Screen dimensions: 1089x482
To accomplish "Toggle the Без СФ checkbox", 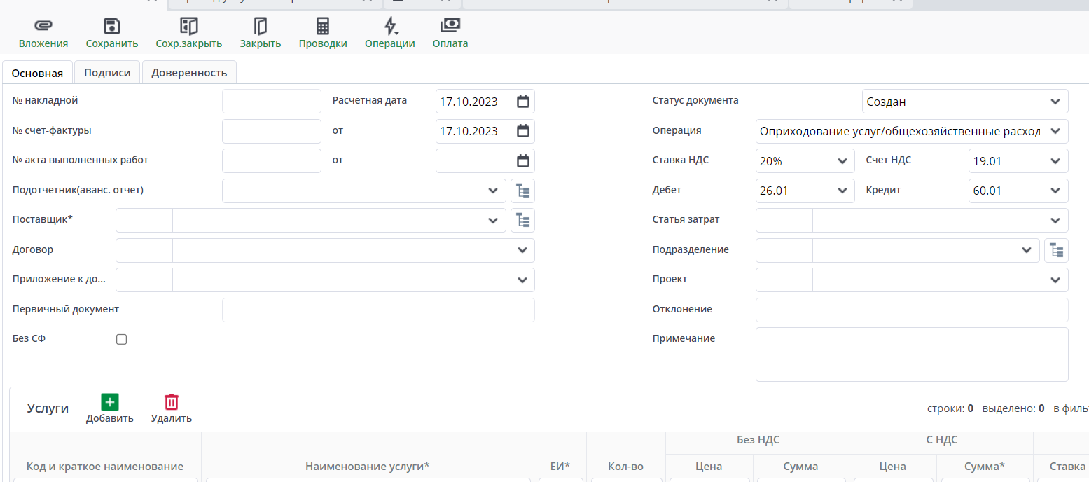I will tap(121, 339).
